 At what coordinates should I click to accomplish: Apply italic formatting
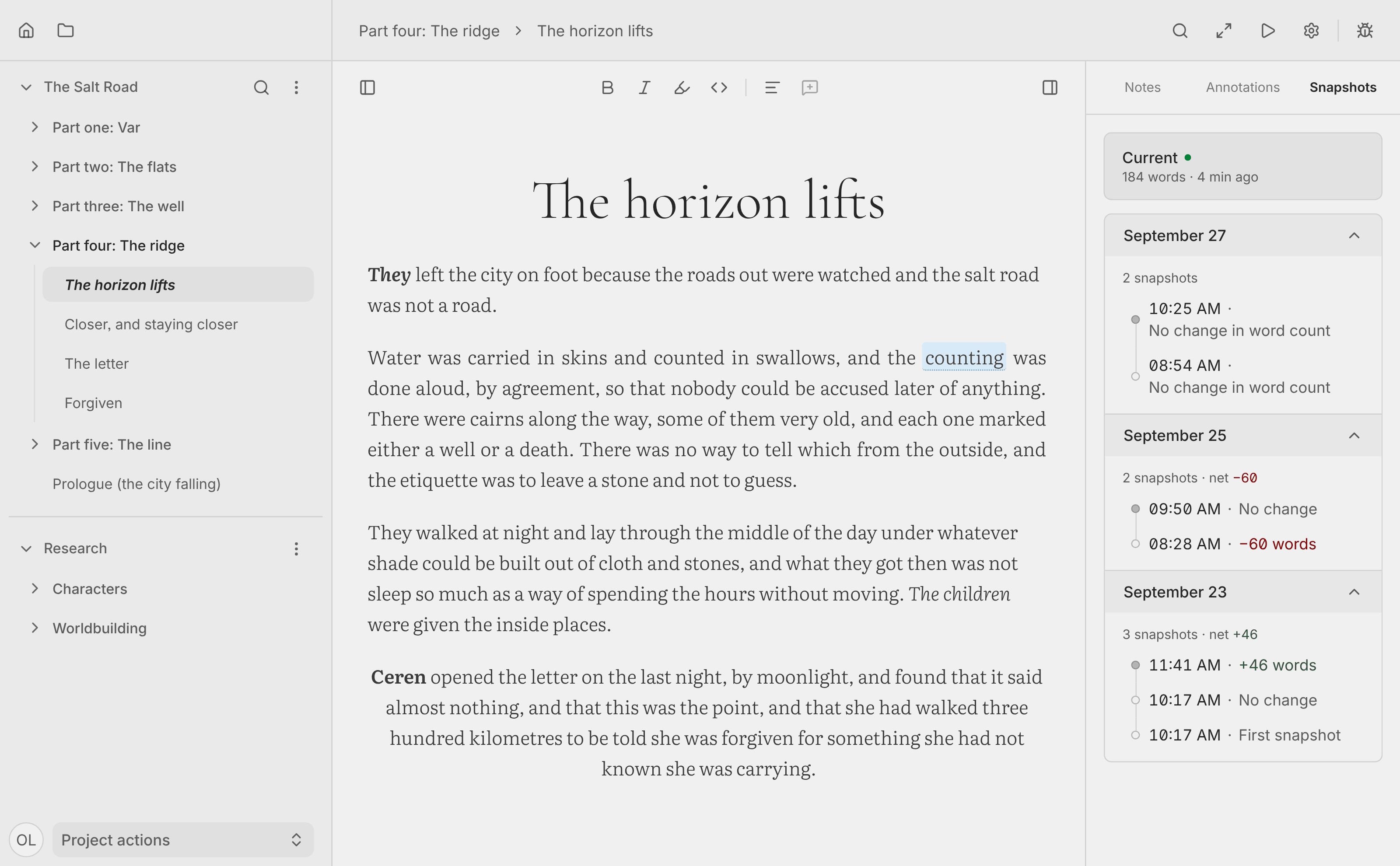644,87
